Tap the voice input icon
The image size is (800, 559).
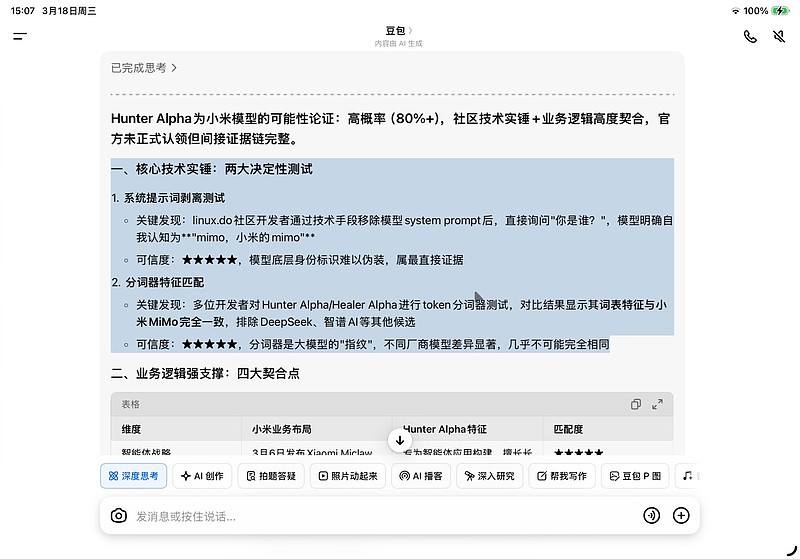click(652, 516)
